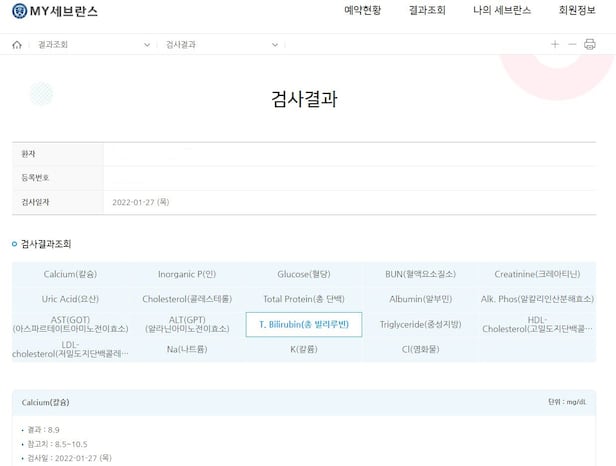Select Triglyceride(중성지방) test item
Viewport: 616px width, 466px height.
420,324
